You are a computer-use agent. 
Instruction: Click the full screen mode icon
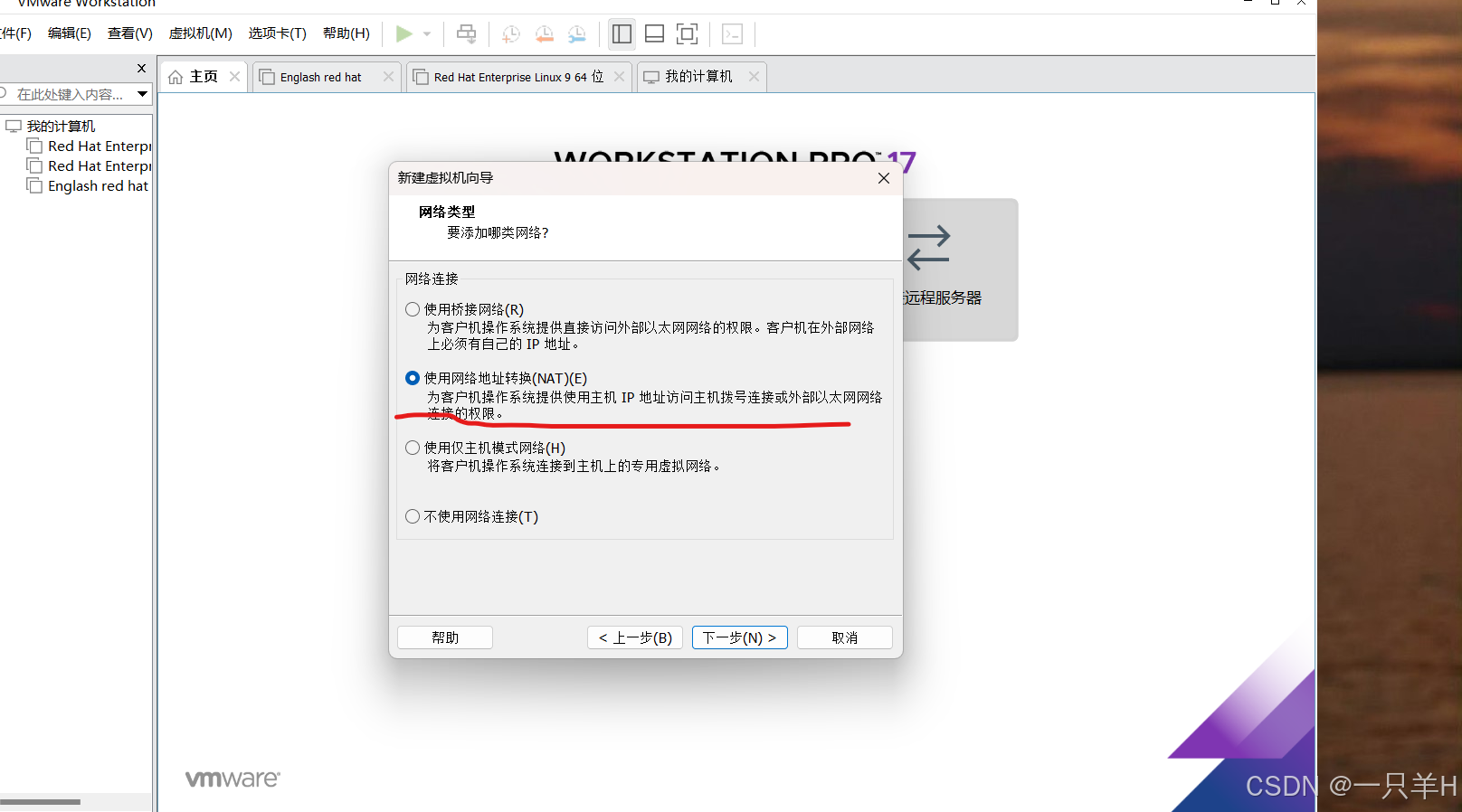[688, 34]
